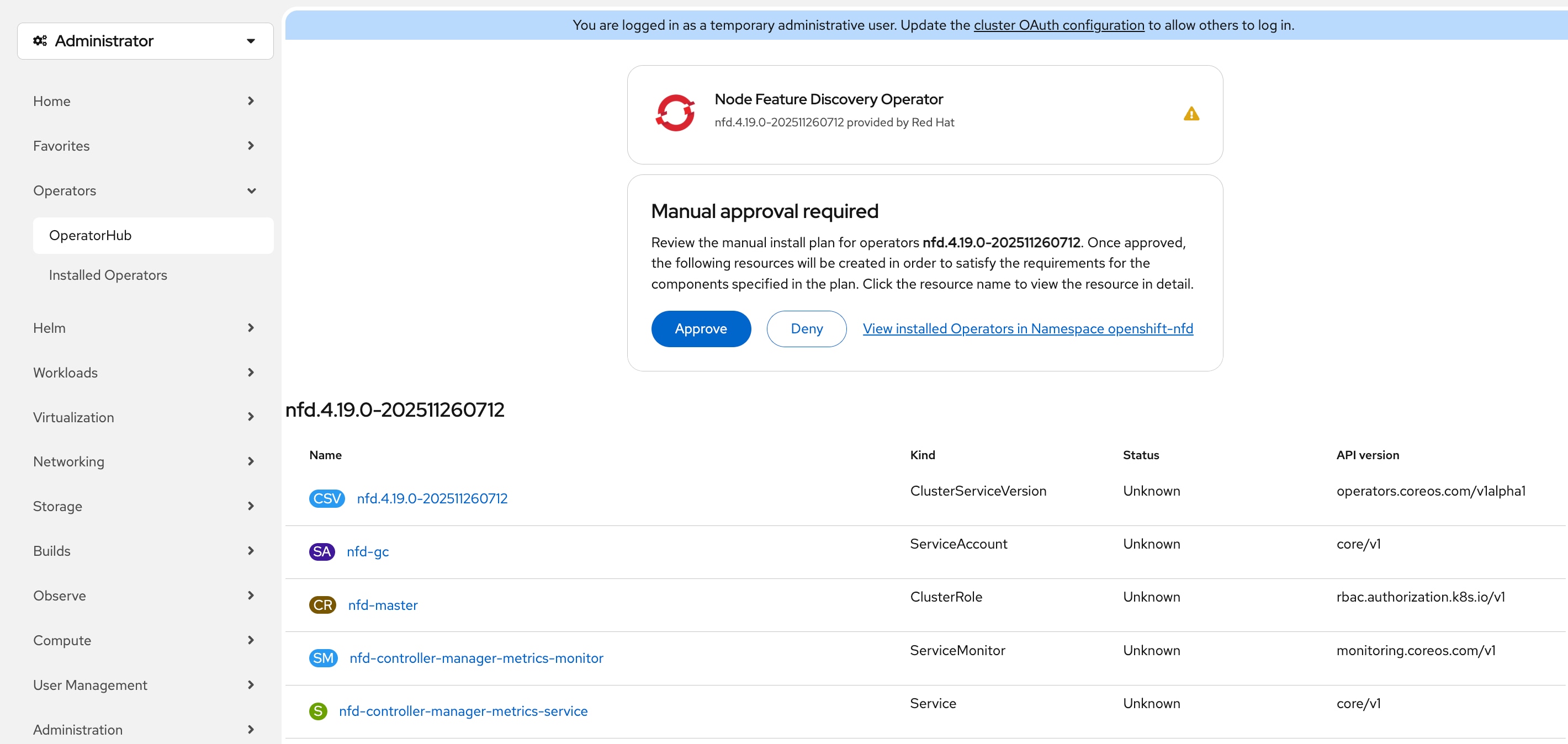Click the Administrator perspective gear icon
Viewport: 1568px width, 744px height.
coord(40,41)
